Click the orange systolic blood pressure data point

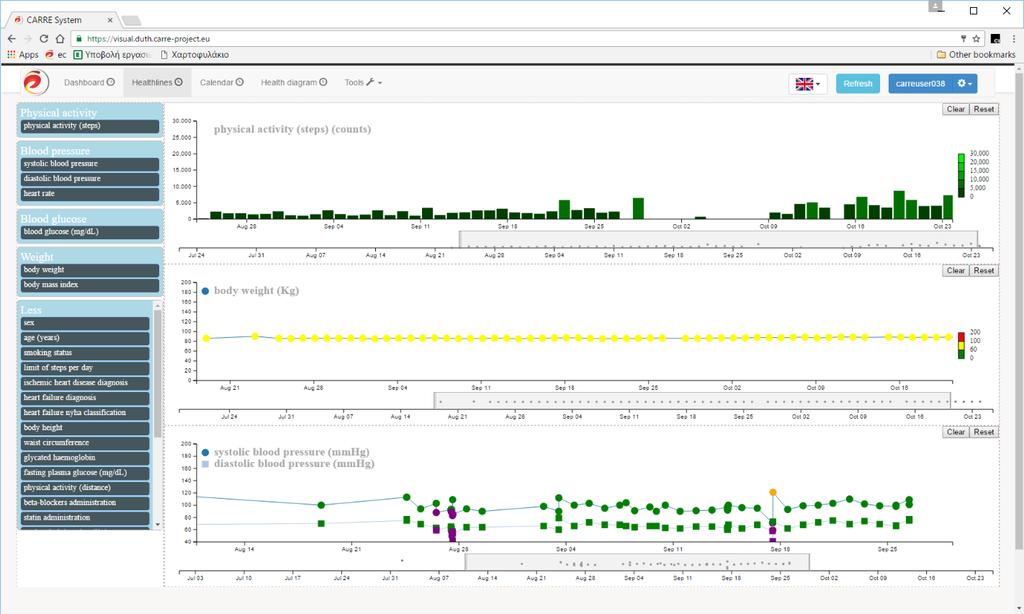coord(773,492)
